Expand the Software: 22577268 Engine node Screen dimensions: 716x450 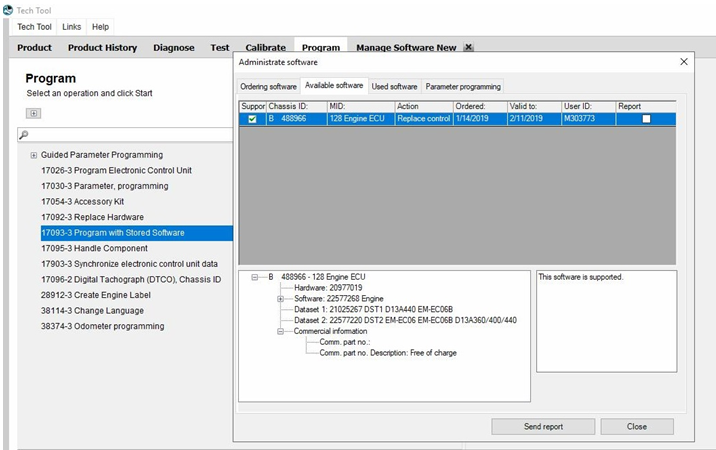[x=280, y=298]
